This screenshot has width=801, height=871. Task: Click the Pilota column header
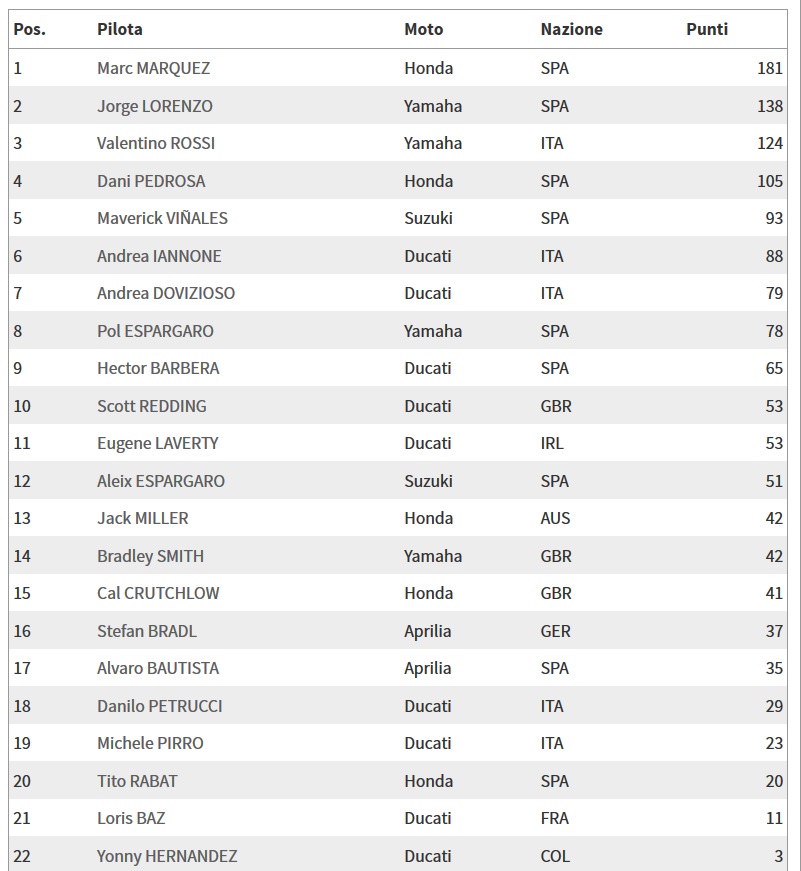[x=119, y=29]
